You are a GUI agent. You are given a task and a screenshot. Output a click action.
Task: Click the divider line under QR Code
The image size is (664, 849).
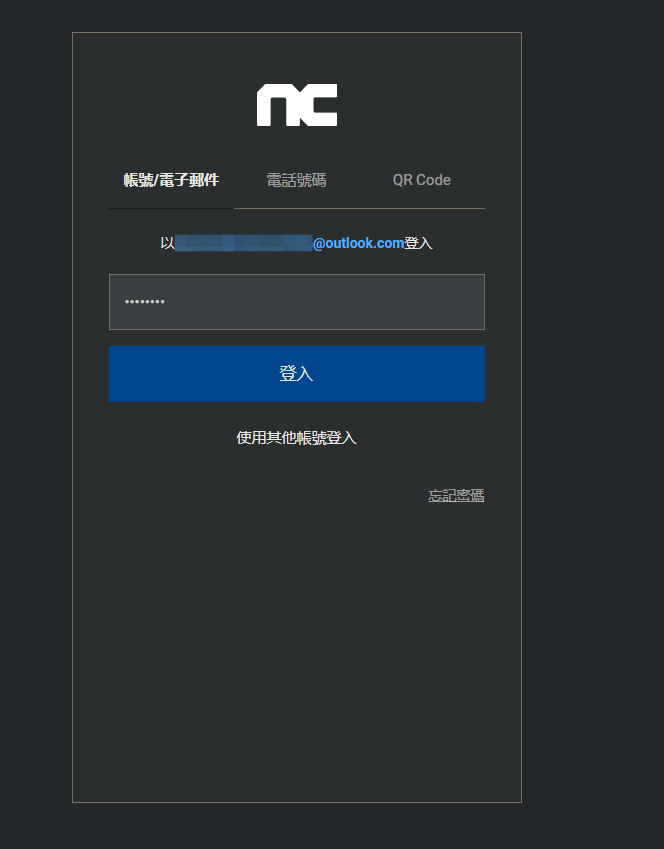[421, 208]
